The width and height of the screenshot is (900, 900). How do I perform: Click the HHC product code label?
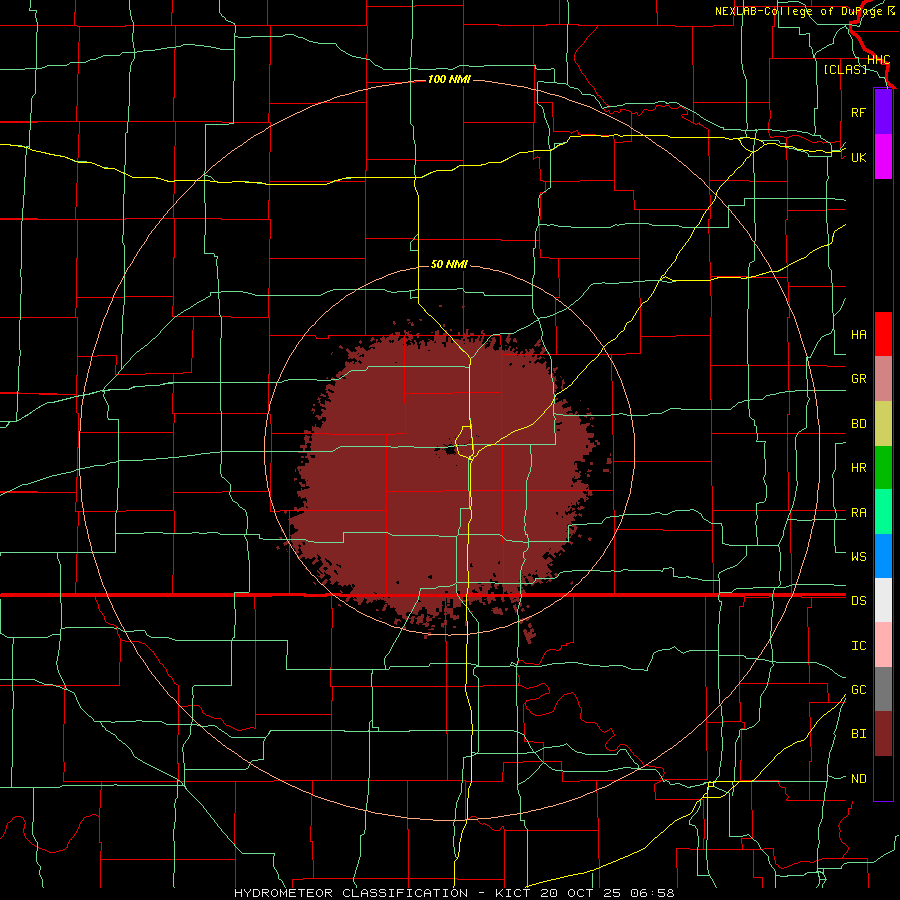point(878,60)
